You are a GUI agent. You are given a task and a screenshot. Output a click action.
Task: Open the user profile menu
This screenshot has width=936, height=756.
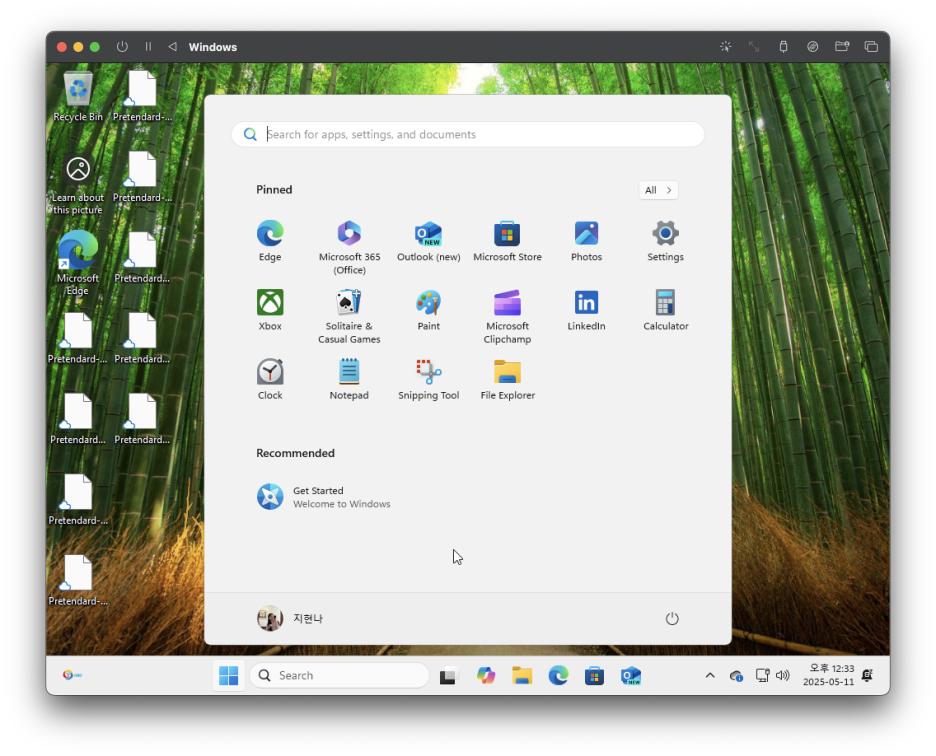click(290, 618)
